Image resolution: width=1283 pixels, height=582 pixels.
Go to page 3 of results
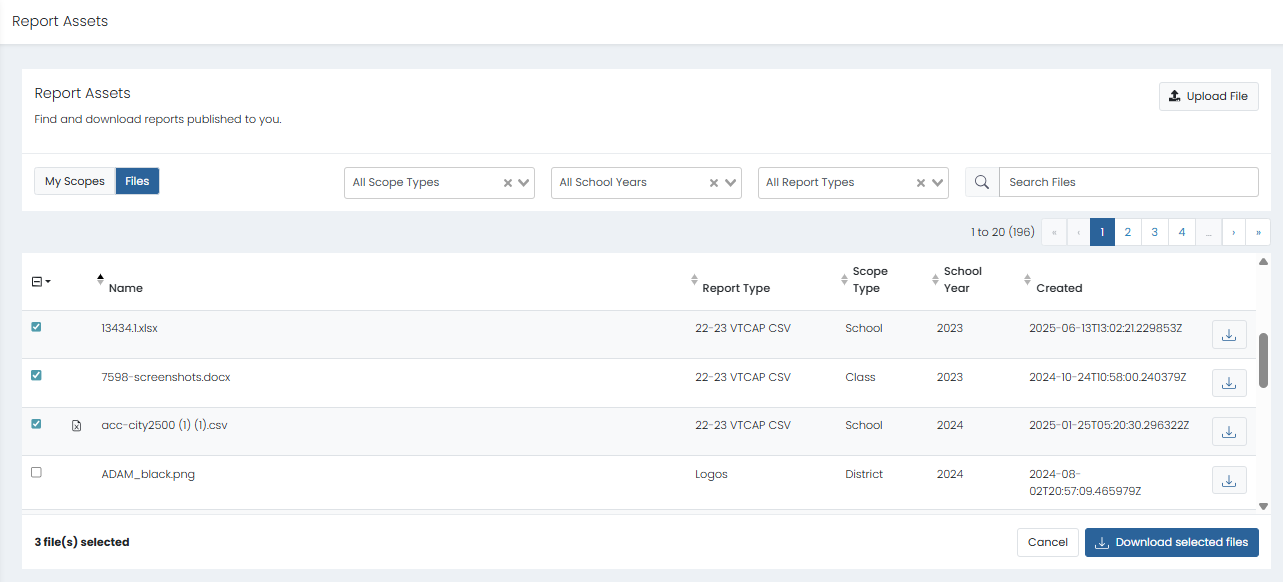[x=1154, y=232]
